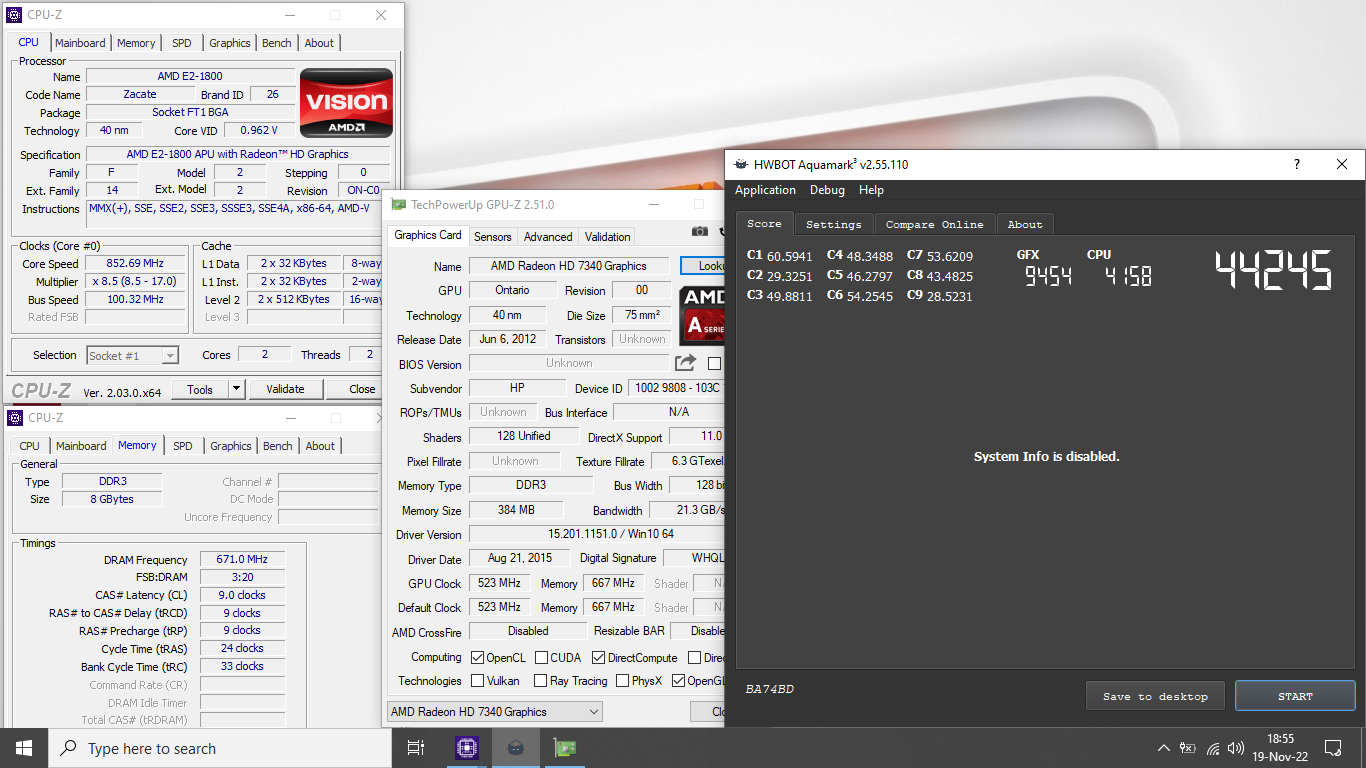1366x768 pixels.
Task: Open Task View on the taskbar
Action: (416, 748)
